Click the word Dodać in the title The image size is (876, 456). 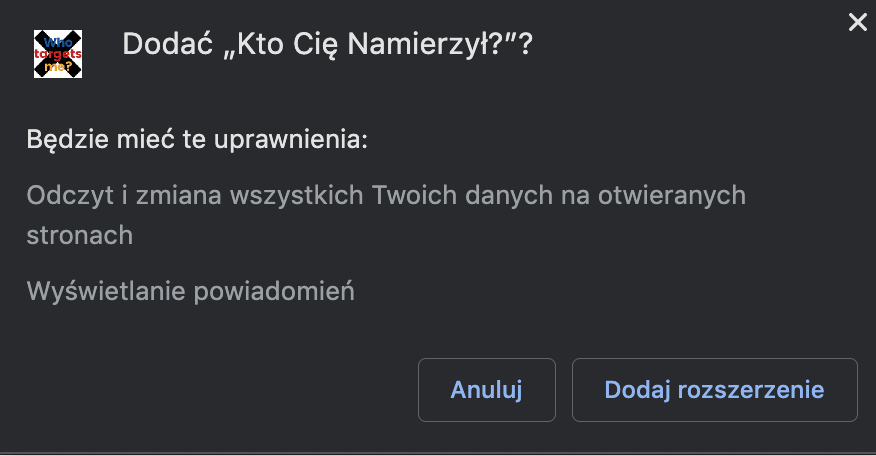click(x=168, y=44)
